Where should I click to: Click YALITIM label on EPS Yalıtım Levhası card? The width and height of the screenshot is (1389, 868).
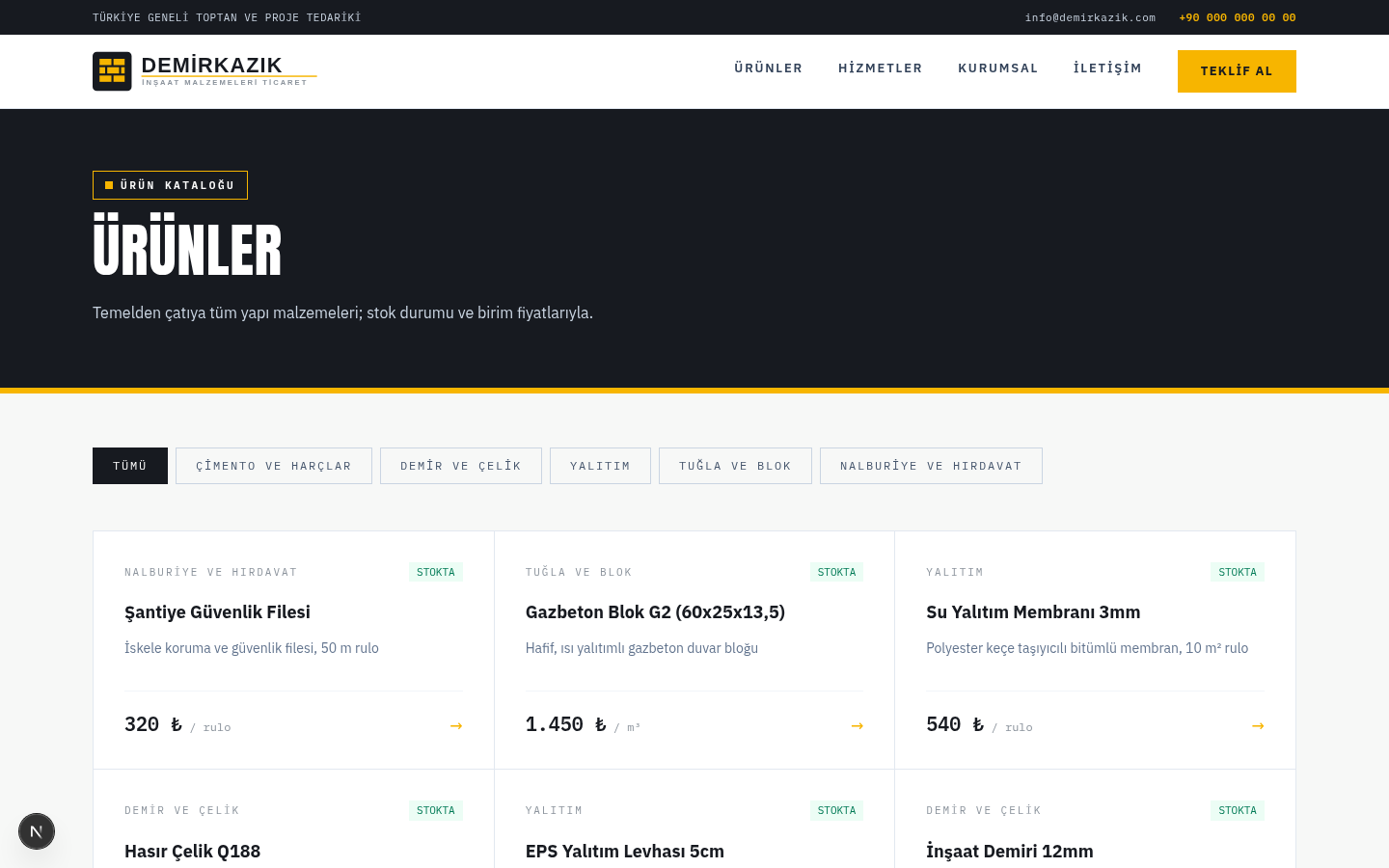pos(555,810)
